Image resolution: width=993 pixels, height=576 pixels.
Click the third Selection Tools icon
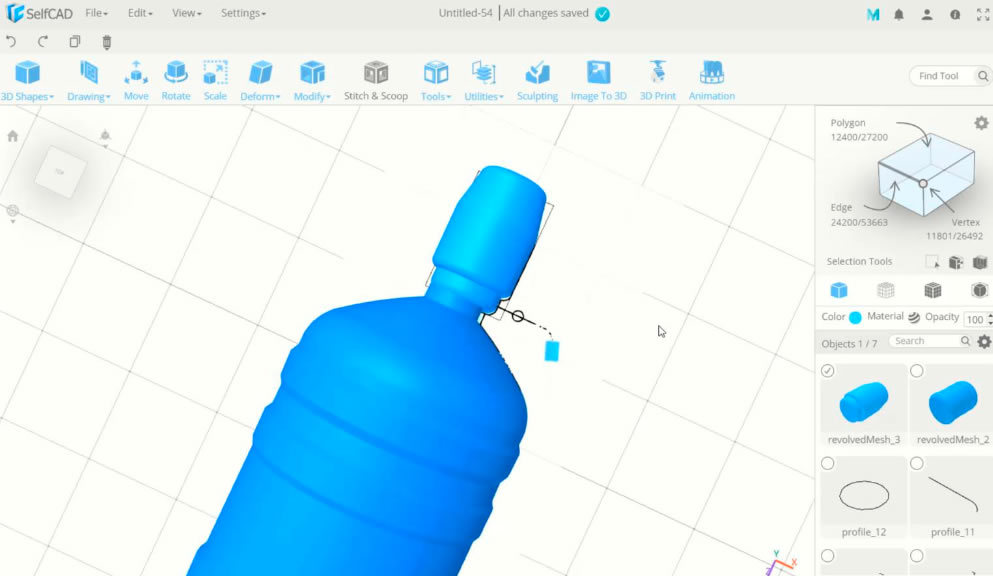coord(980,262)
